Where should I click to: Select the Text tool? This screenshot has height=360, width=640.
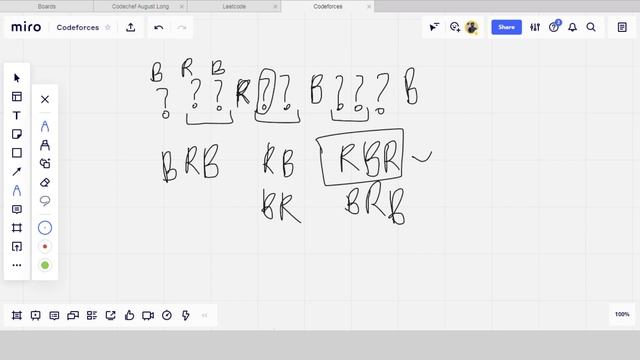[17, 116]
